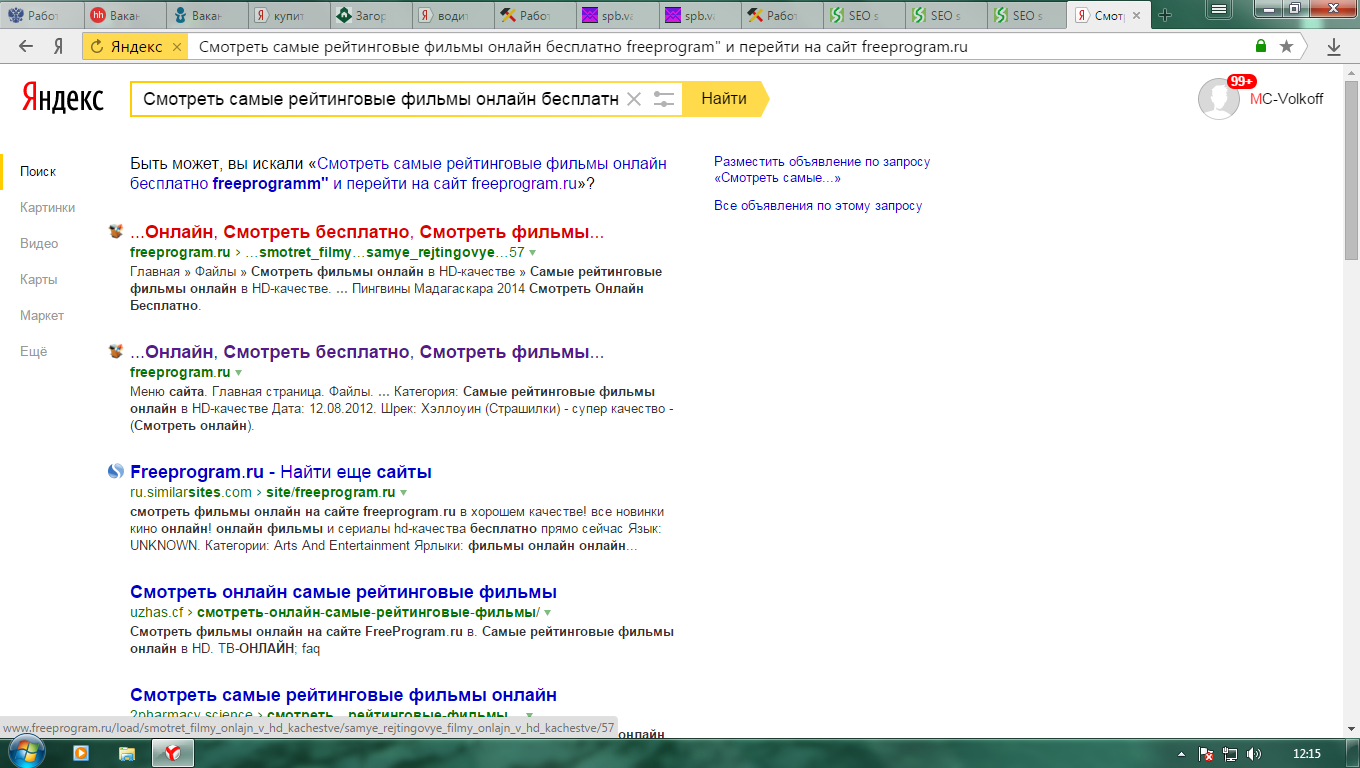The height and width of the screenshot is (768, 1360).
Task: Expand arrow after first result's URL ending in 57
Action: 532,253
